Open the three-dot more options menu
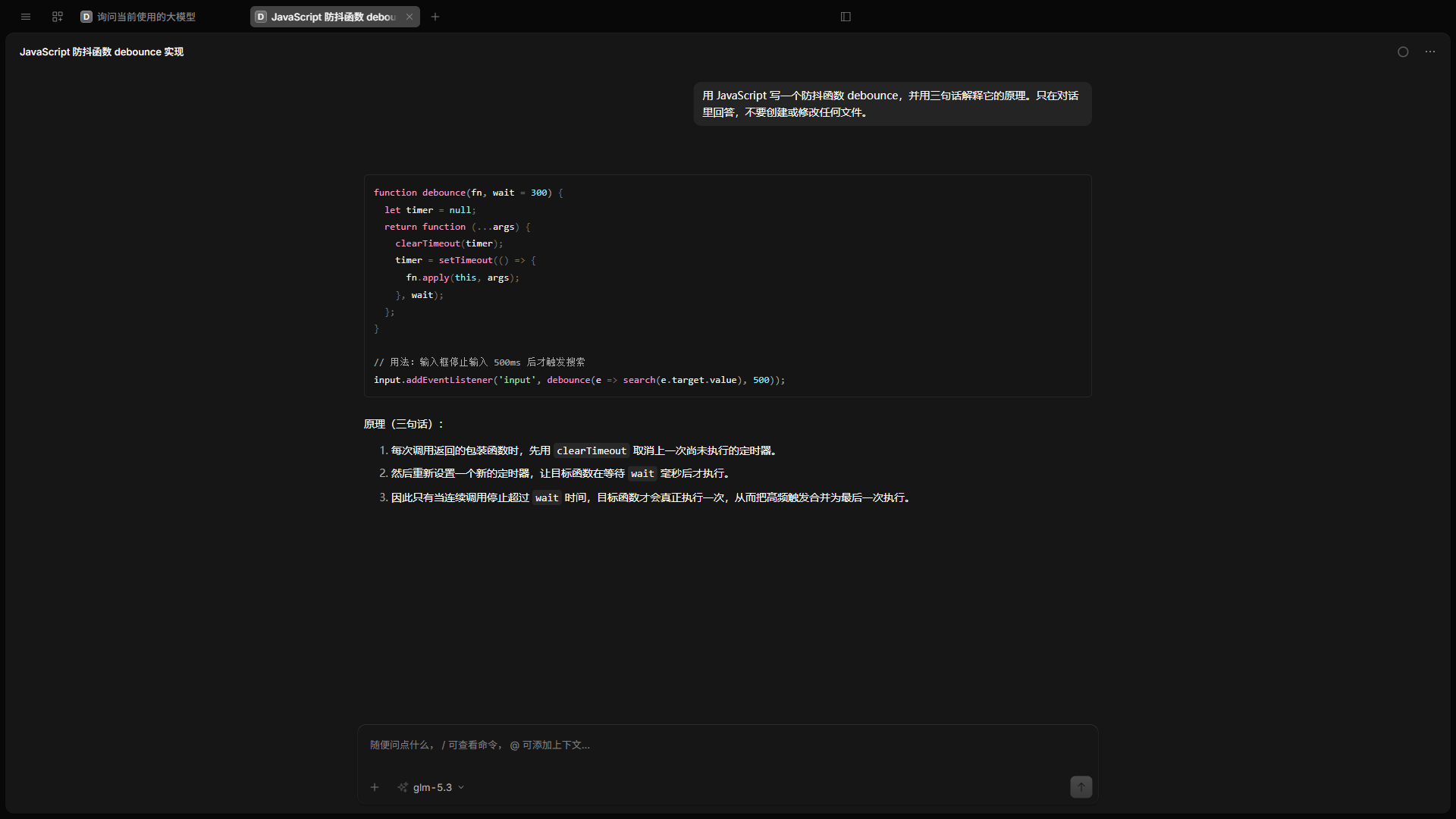The height and width of the screenshot is (819, 1456). click(x=1430, y=52)
